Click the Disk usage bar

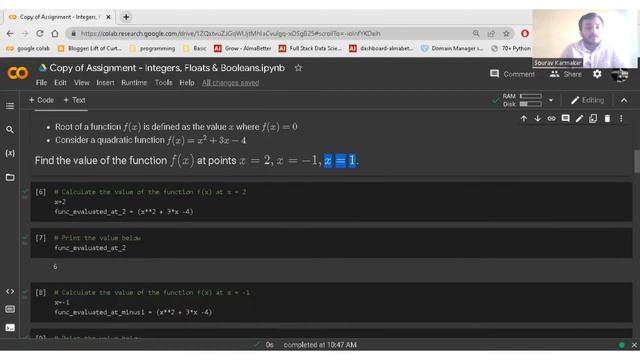point(531,104)
